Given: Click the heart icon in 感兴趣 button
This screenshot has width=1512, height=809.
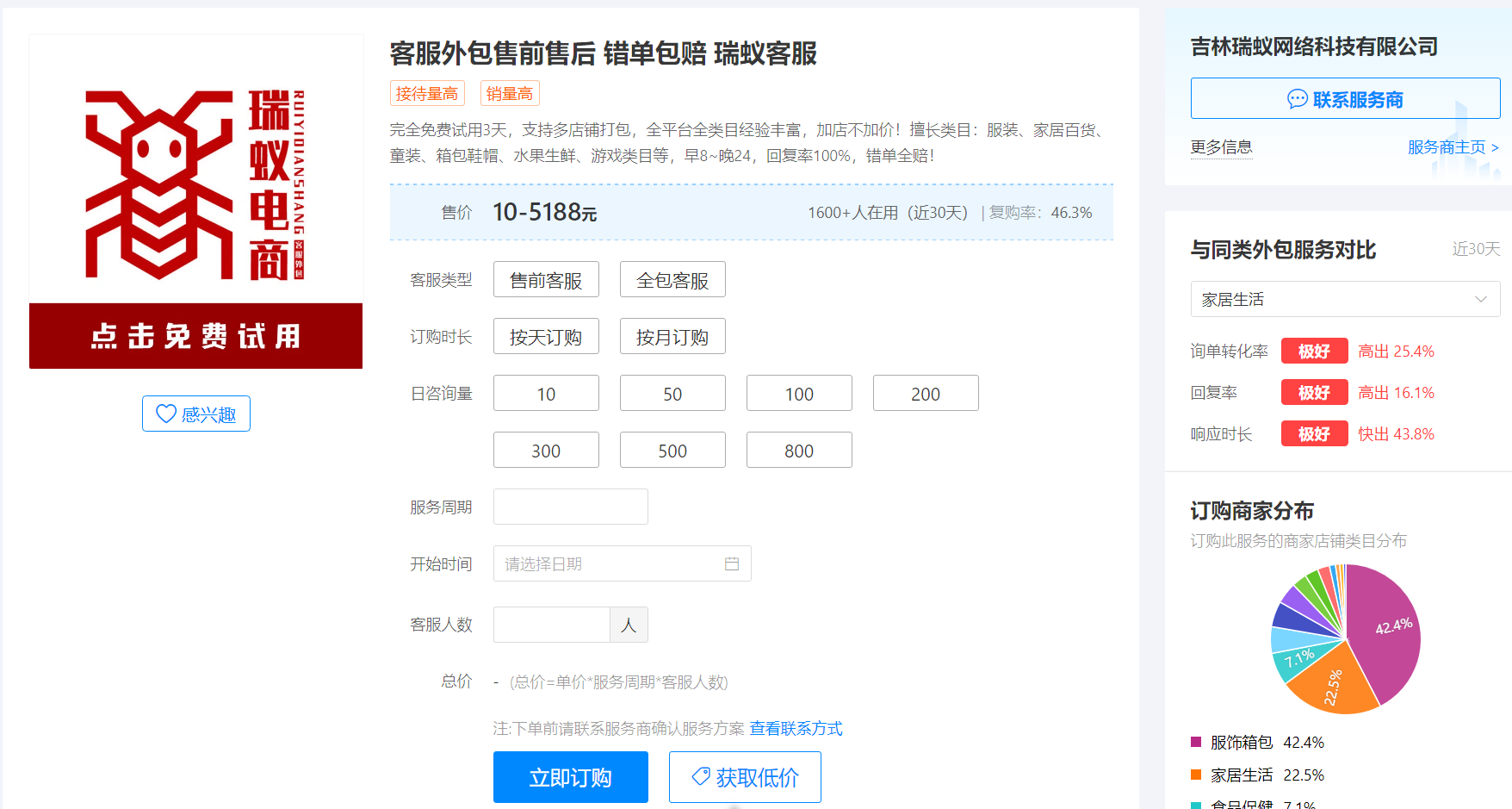Looking at the screenshot, I should coord(166,414).
